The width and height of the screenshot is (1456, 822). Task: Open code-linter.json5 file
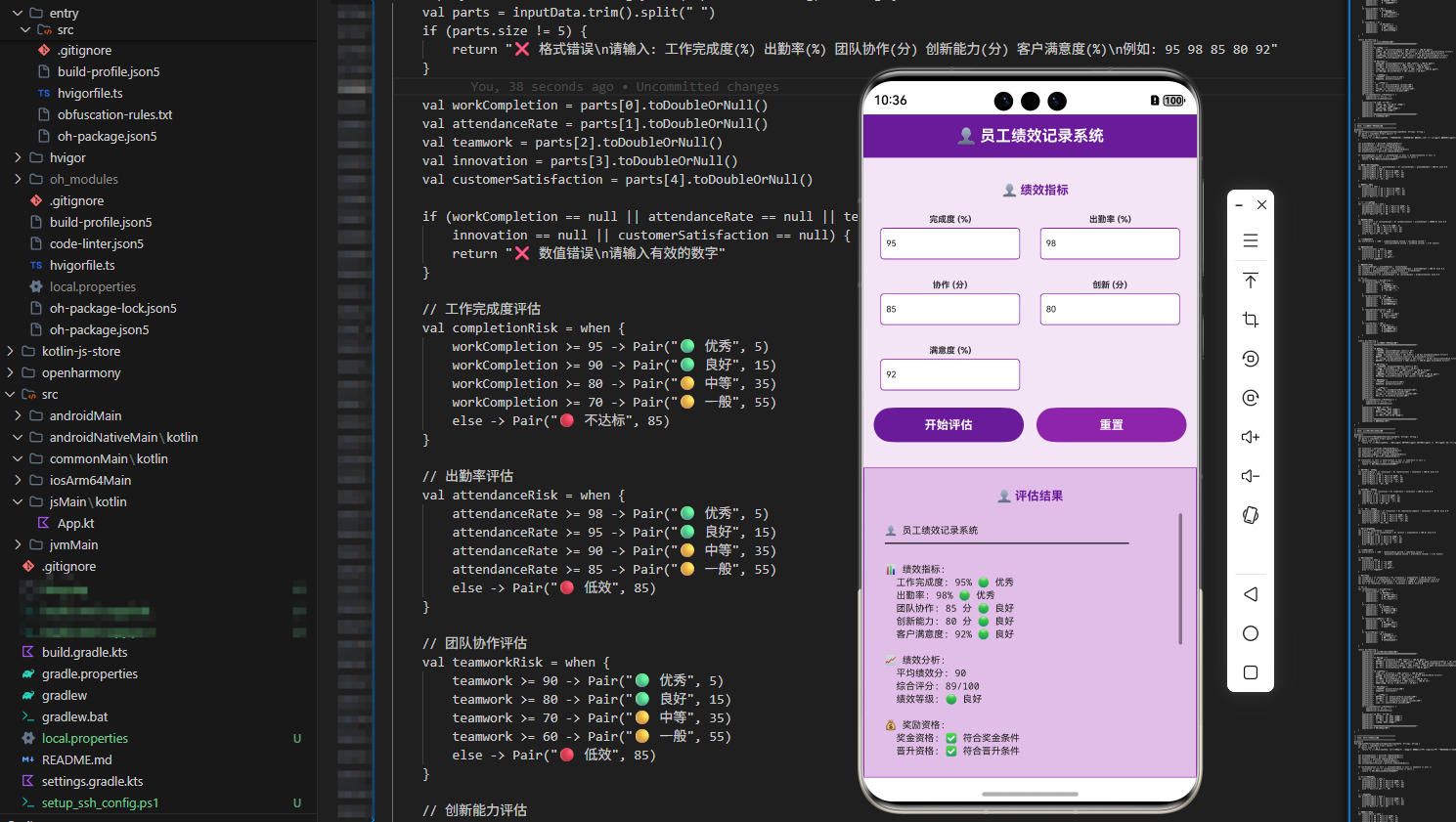(97, 243)
